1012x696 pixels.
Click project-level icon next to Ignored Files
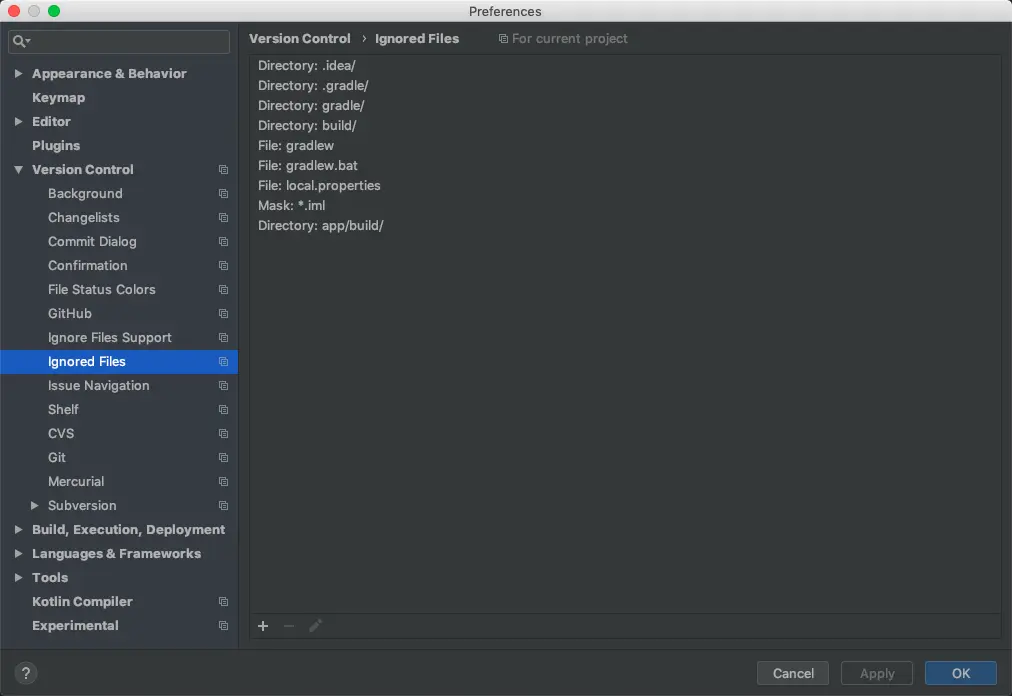(223, 362)
